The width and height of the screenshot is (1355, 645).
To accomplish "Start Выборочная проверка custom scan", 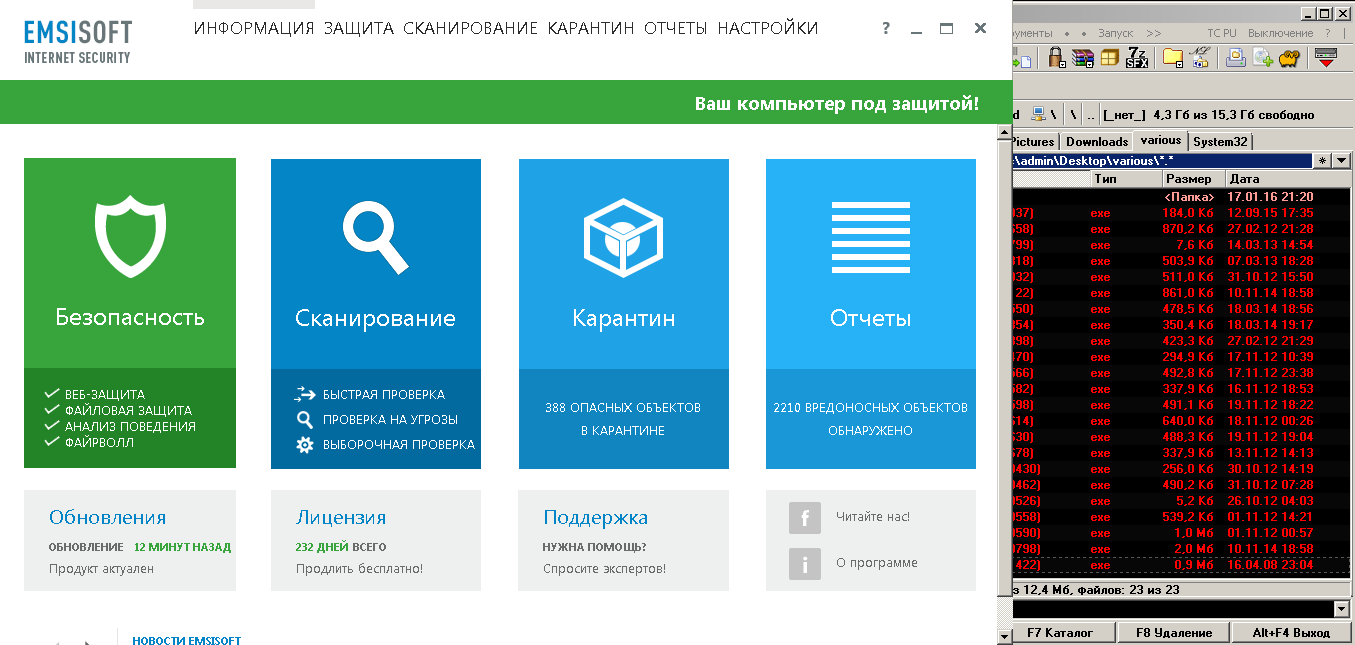I will tap(385, 444).
